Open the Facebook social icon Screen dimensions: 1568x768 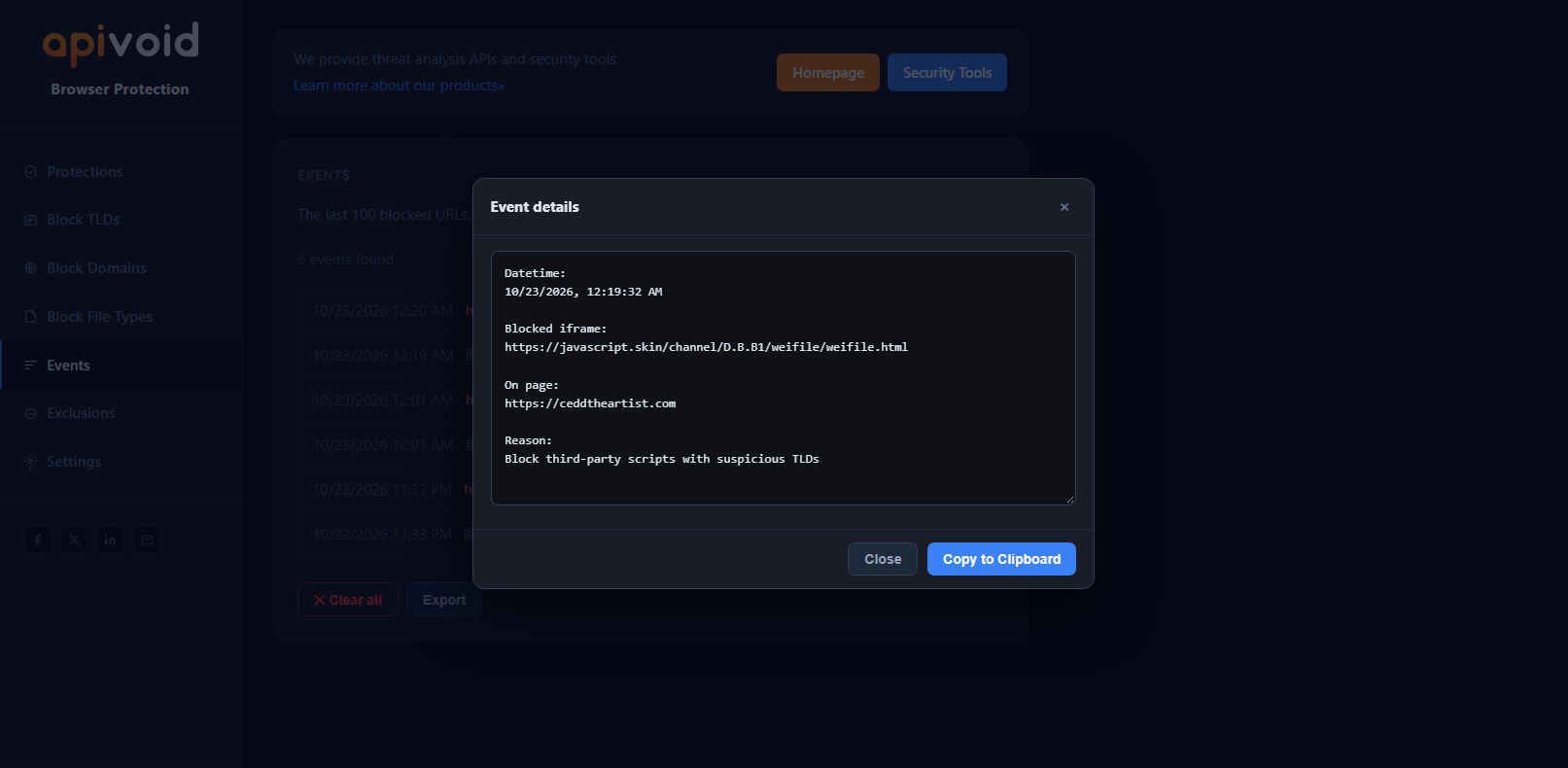pos(38,540)
